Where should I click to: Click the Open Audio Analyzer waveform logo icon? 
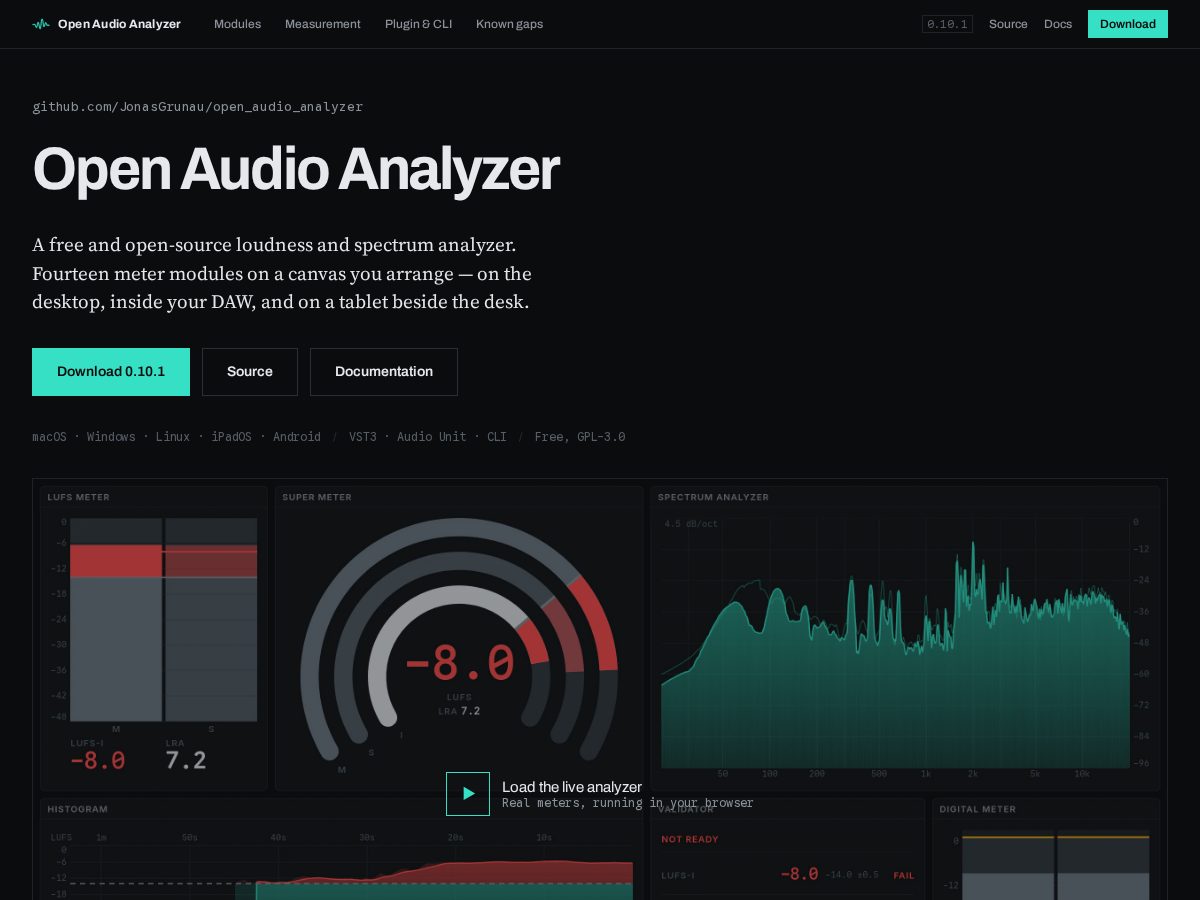41,24
